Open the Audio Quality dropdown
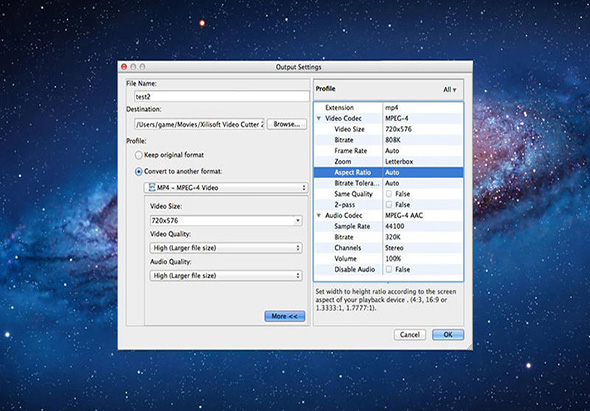590x411 pixels. (x=226, y=276)
